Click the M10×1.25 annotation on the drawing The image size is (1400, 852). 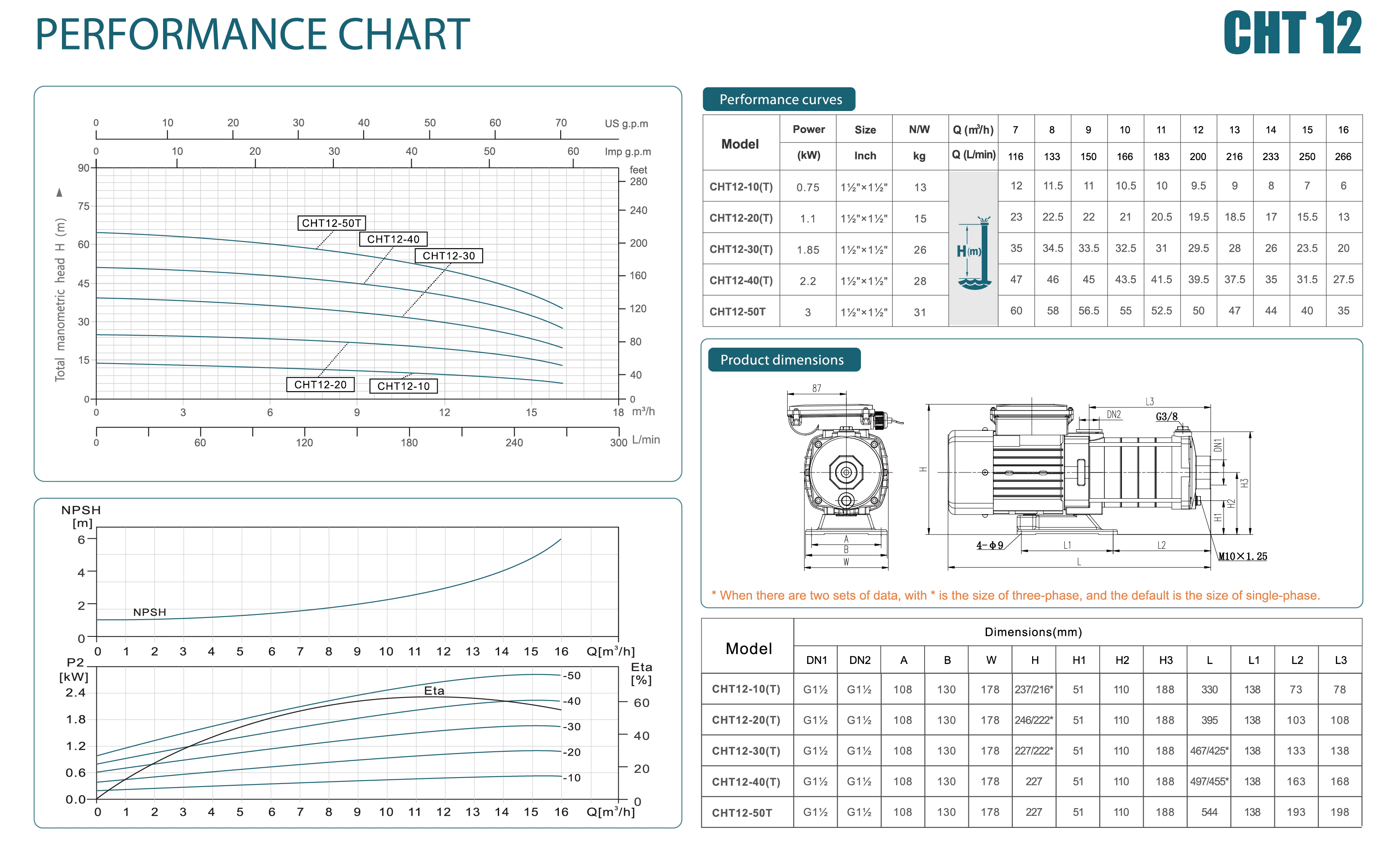(1242, 556)
